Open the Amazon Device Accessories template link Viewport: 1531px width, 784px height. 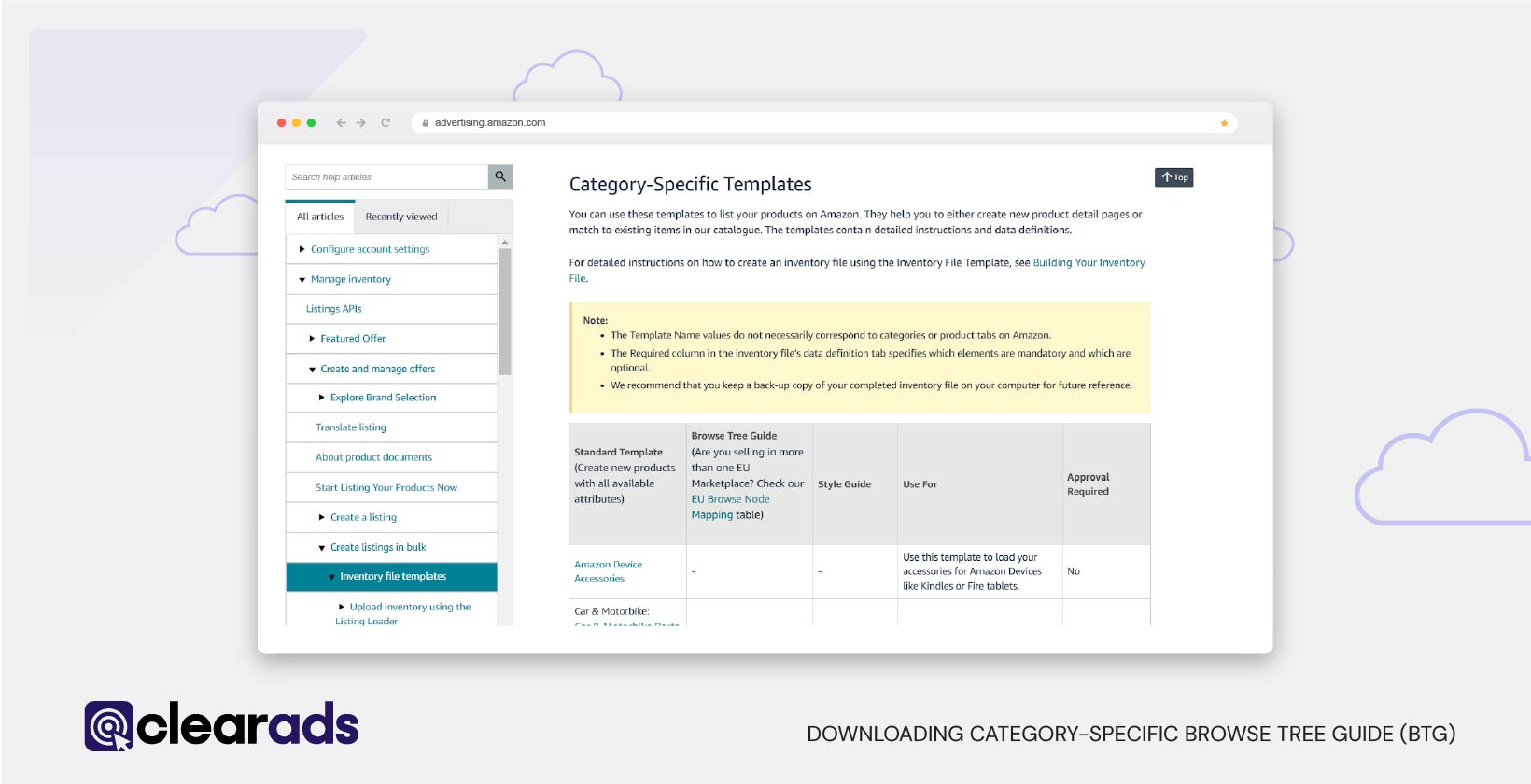click(608, 571)
